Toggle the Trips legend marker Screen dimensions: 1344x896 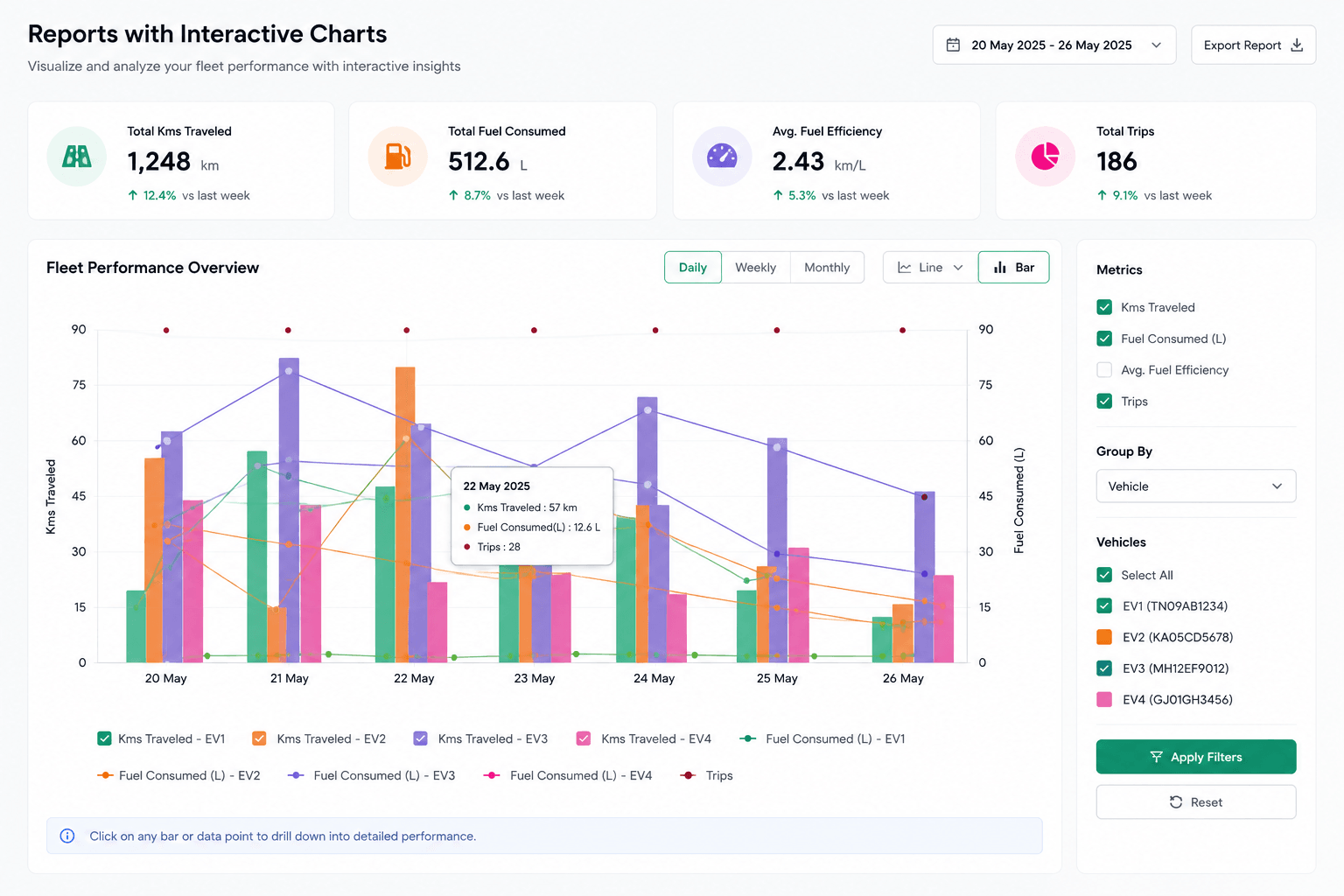[x=689, y=775]
